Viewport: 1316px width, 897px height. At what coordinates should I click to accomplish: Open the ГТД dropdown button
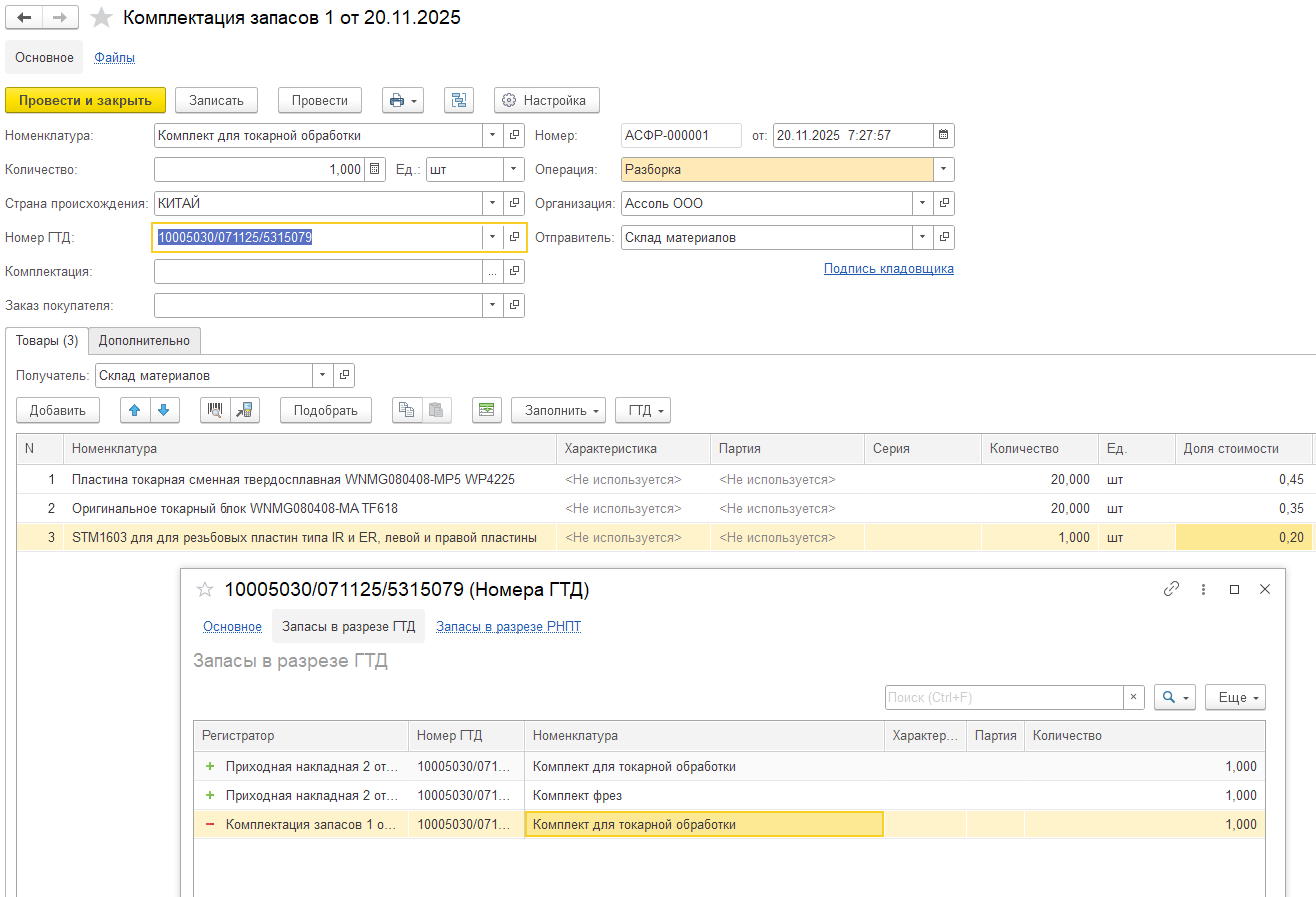642,410
